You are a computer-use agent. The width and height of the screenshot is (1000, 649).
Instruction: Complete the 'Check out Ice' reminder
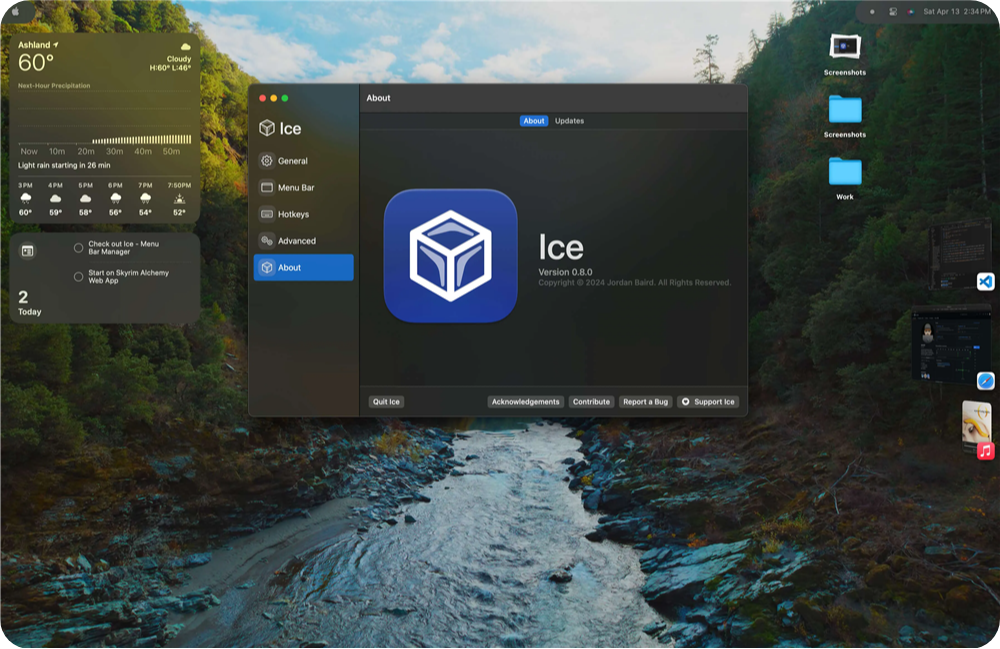pos(78,248)
